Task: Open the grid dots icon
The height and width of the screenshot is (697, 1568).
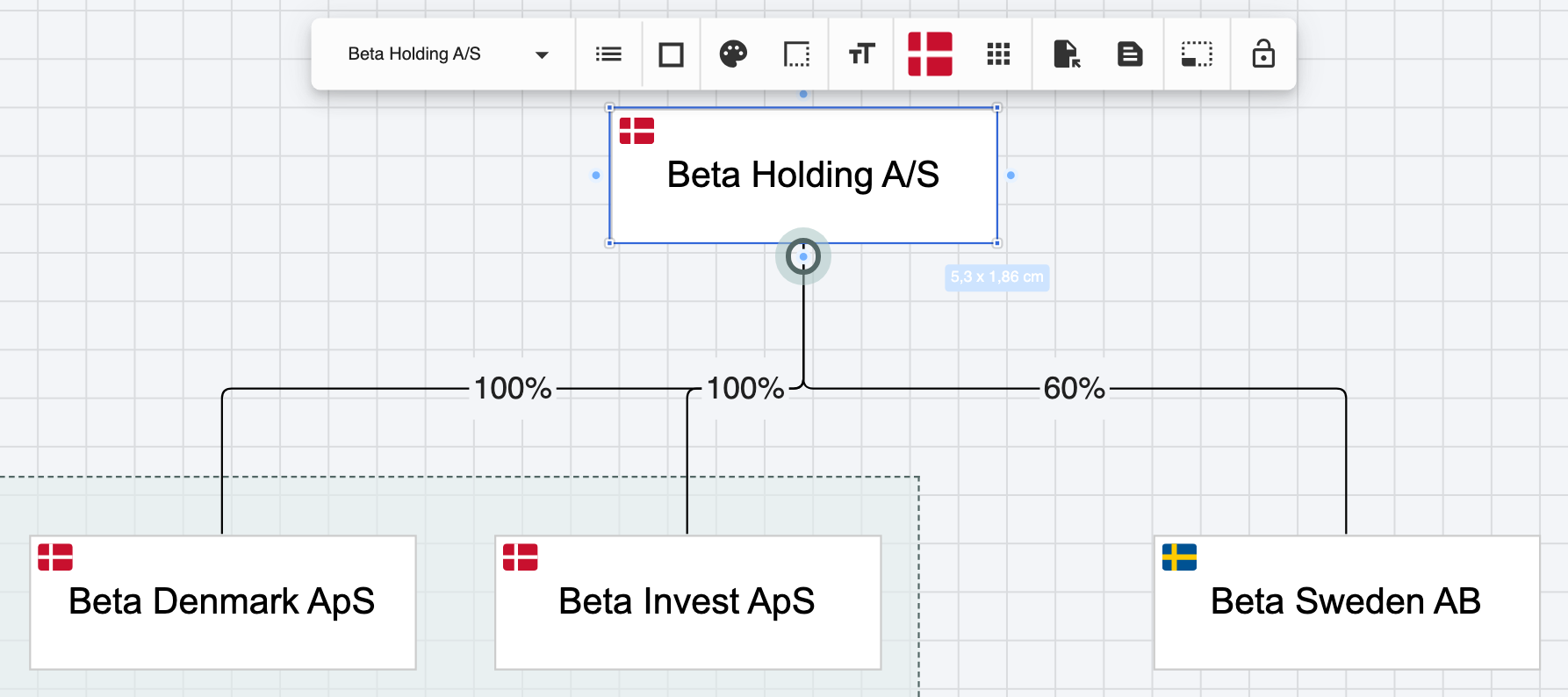Action: click(x=998, y=54)
